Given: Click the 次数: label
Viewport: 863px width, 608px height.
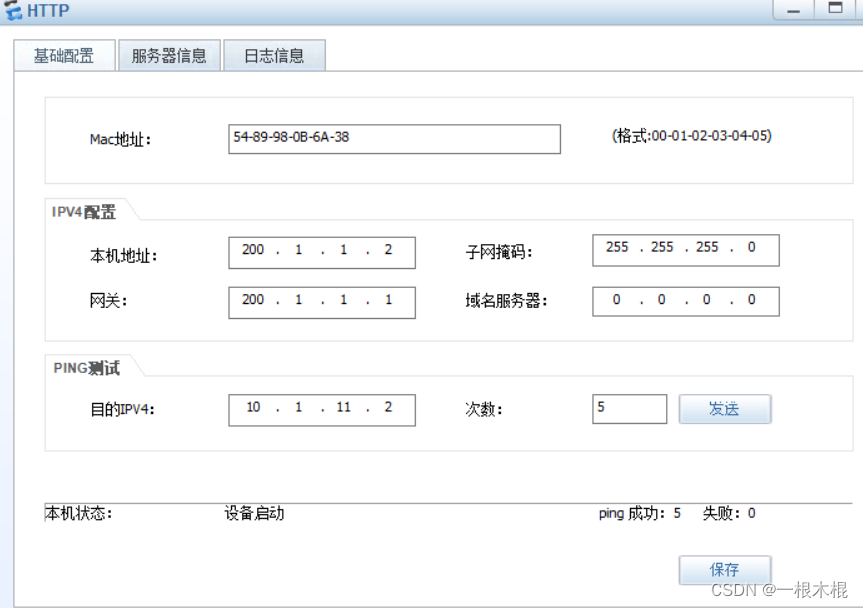Looking at the screenshot, I should (484, 409).
